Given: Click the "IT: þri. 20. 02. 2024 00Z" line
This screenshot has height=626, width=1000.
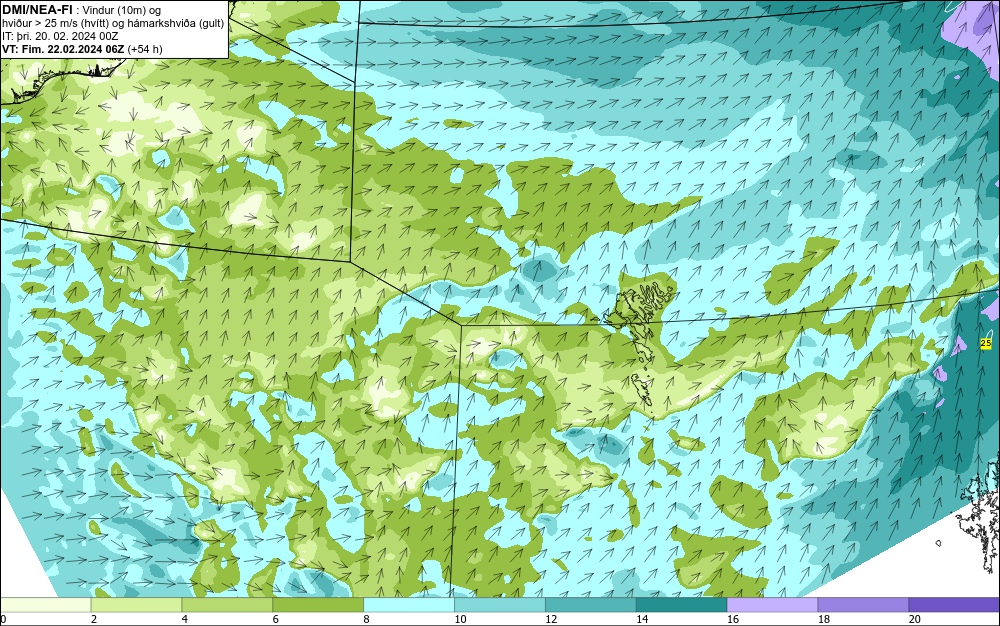Looking at the screenshot, I should pyautogui.click(x=60, y=36).
